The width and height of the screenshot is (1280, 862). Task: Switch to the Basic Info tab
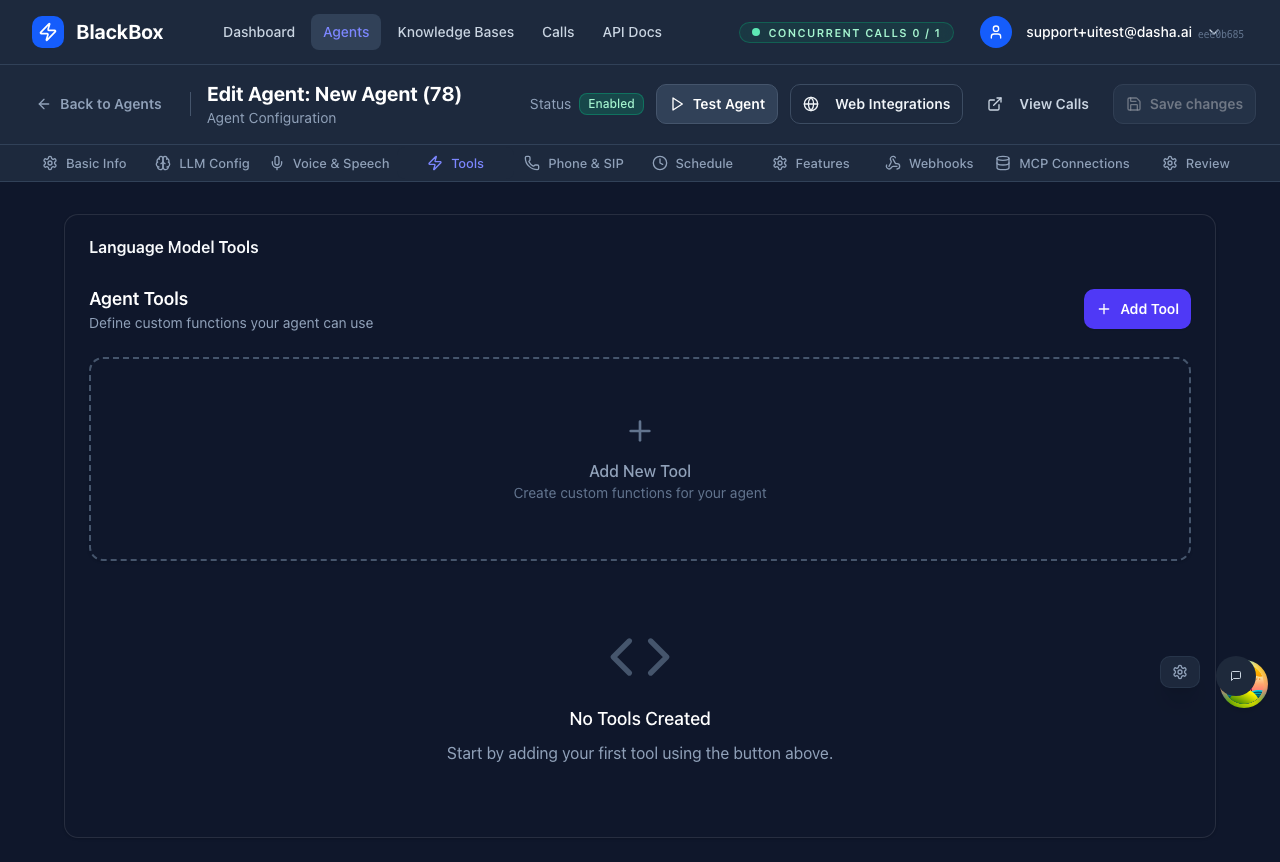coord(84,163)
